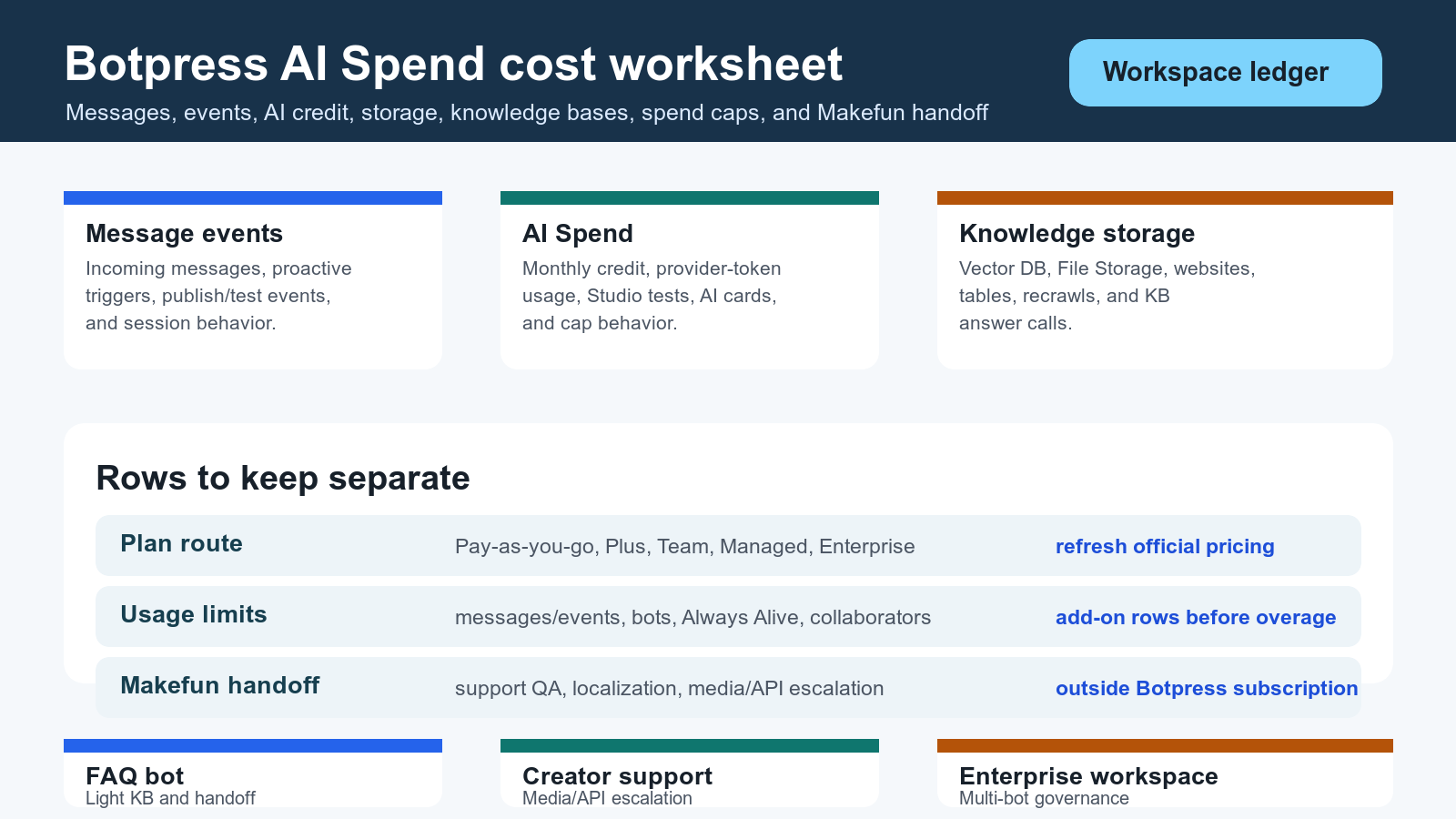This screenshot has width=1456, height=819.
Task: Select the Message events card heading
Action: [x=184, y=234]
